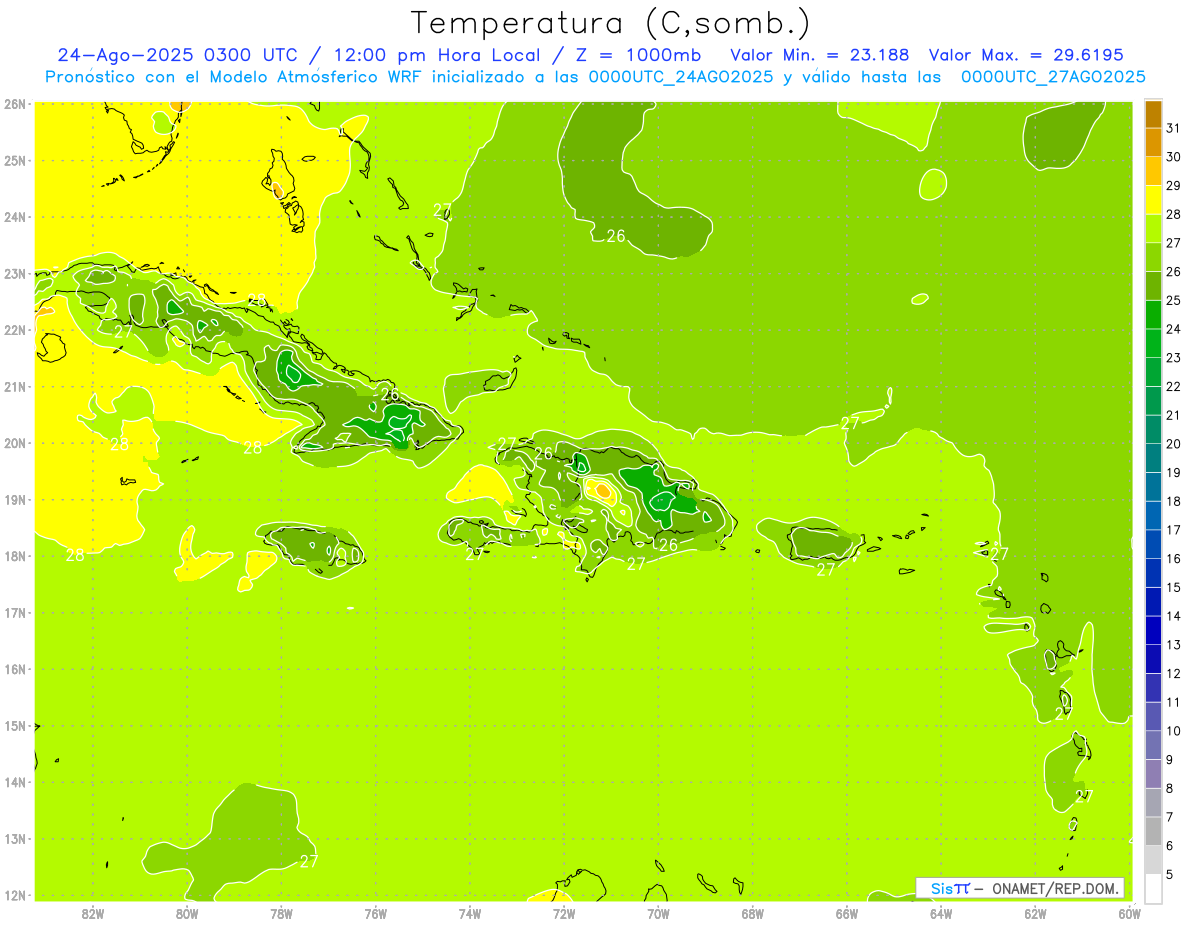Click the 18N latitude axis label
The height and width of the screenshot is (927, 1200).
(x=15, y=556)
